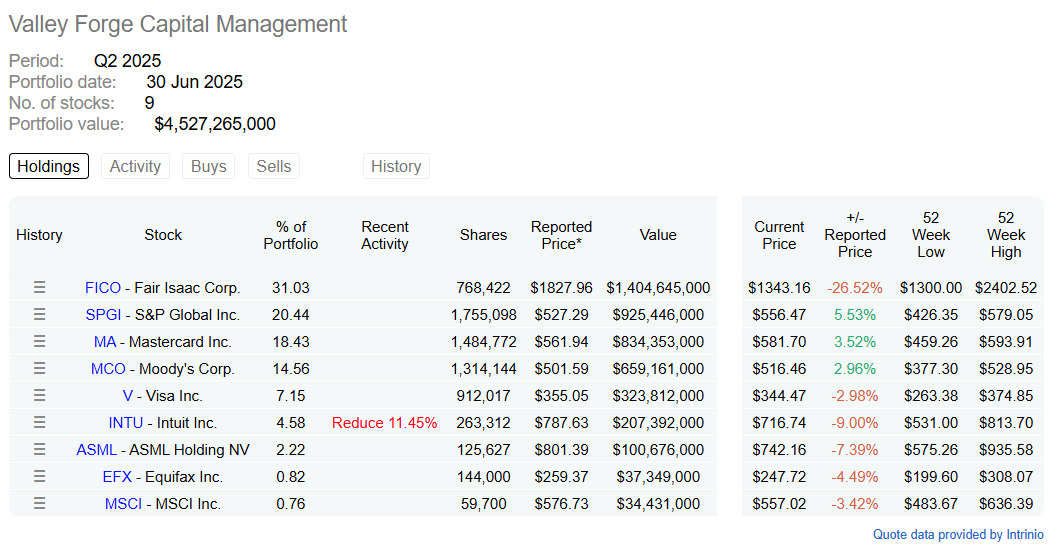This screenshot has width=1057, height=547.
Task: Click the 'Shares' column header
Action: pos(483,235)
